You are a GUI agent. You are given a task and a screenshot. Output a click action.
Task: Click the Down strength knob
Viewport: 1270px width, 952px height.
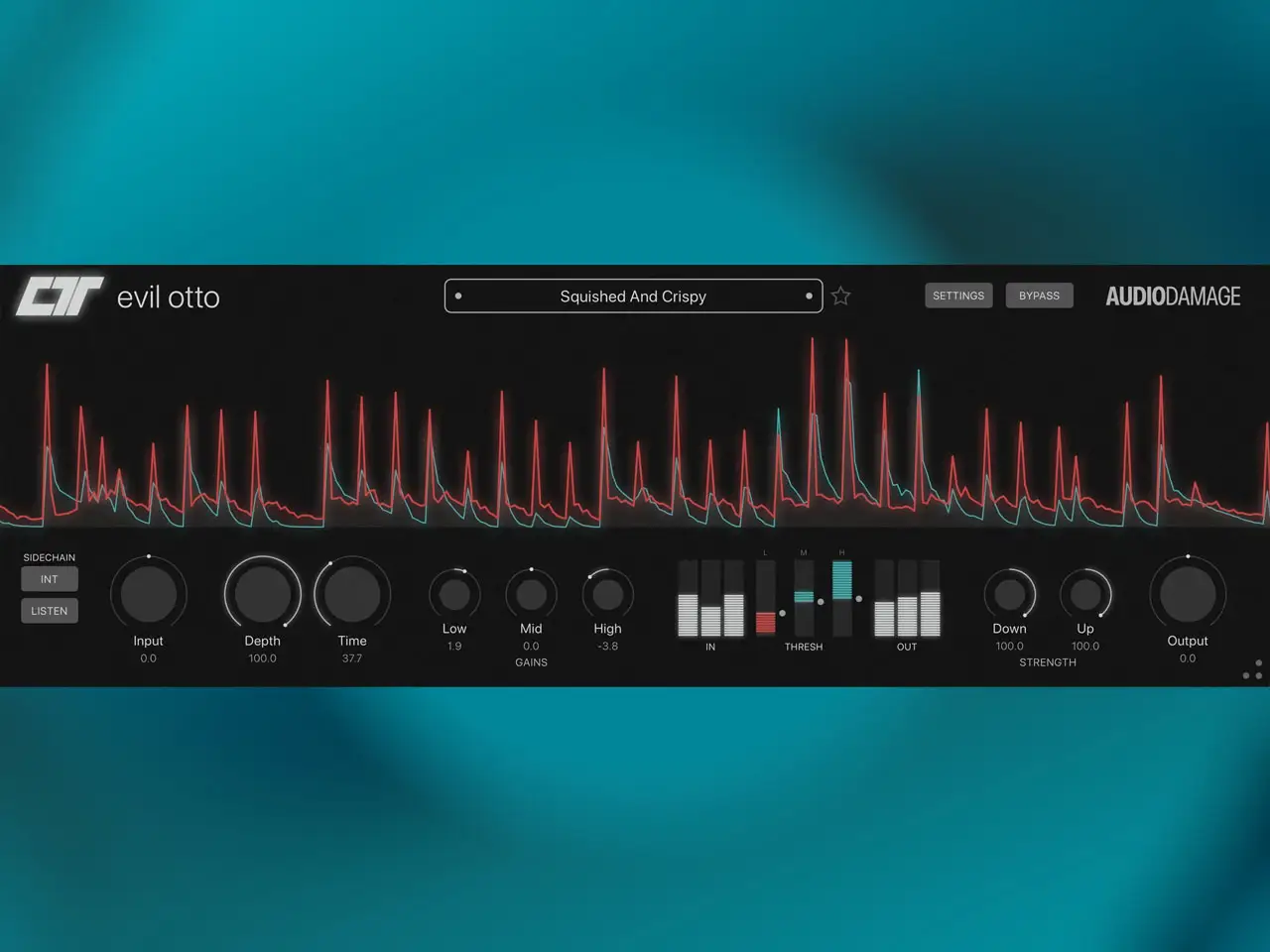[x=1009, y=594]
